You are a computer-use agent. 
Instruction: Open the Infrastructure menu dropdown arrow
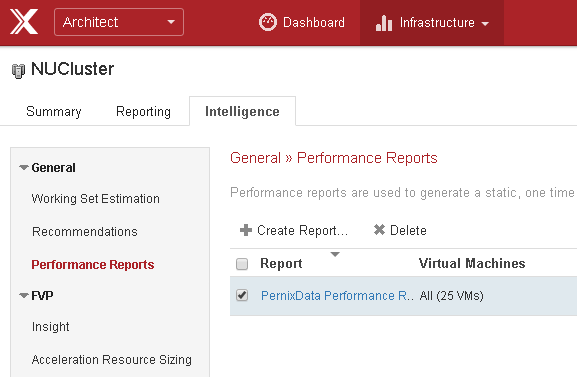coord(485,24)
